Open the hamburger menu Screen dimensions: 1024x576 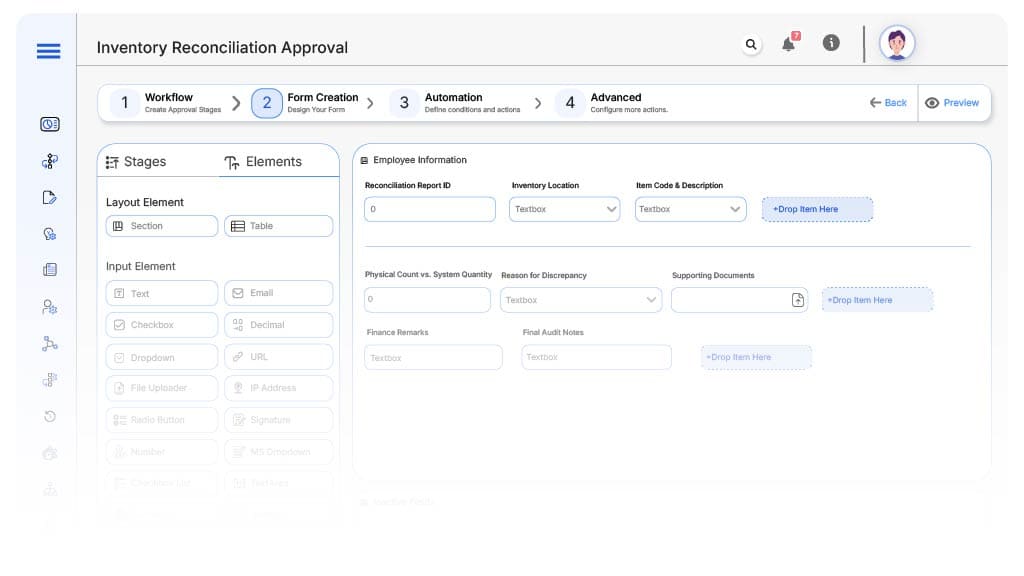point(48,52)
